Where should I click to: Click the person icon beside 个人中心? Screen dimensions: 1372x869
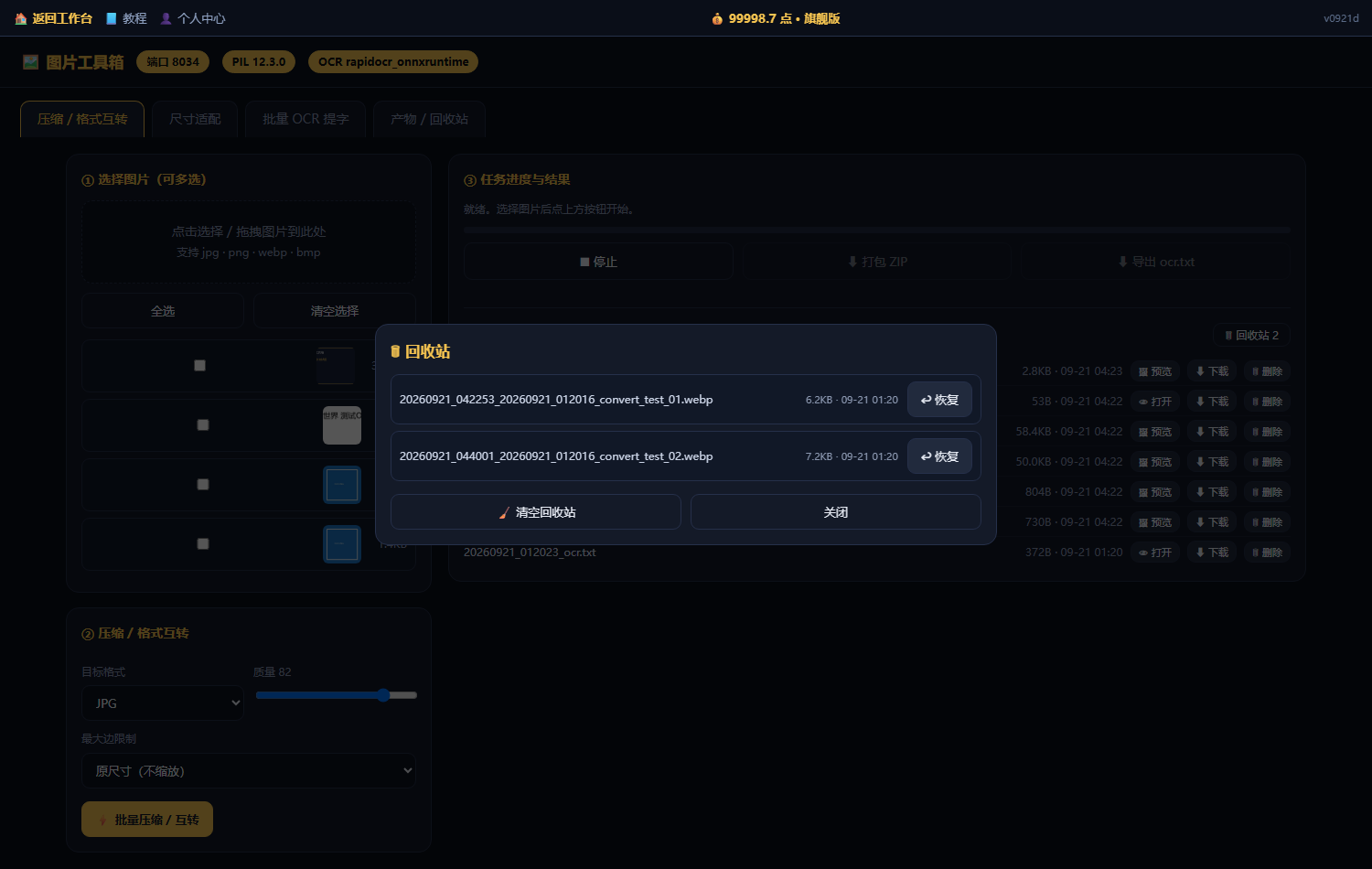(166, 18)
